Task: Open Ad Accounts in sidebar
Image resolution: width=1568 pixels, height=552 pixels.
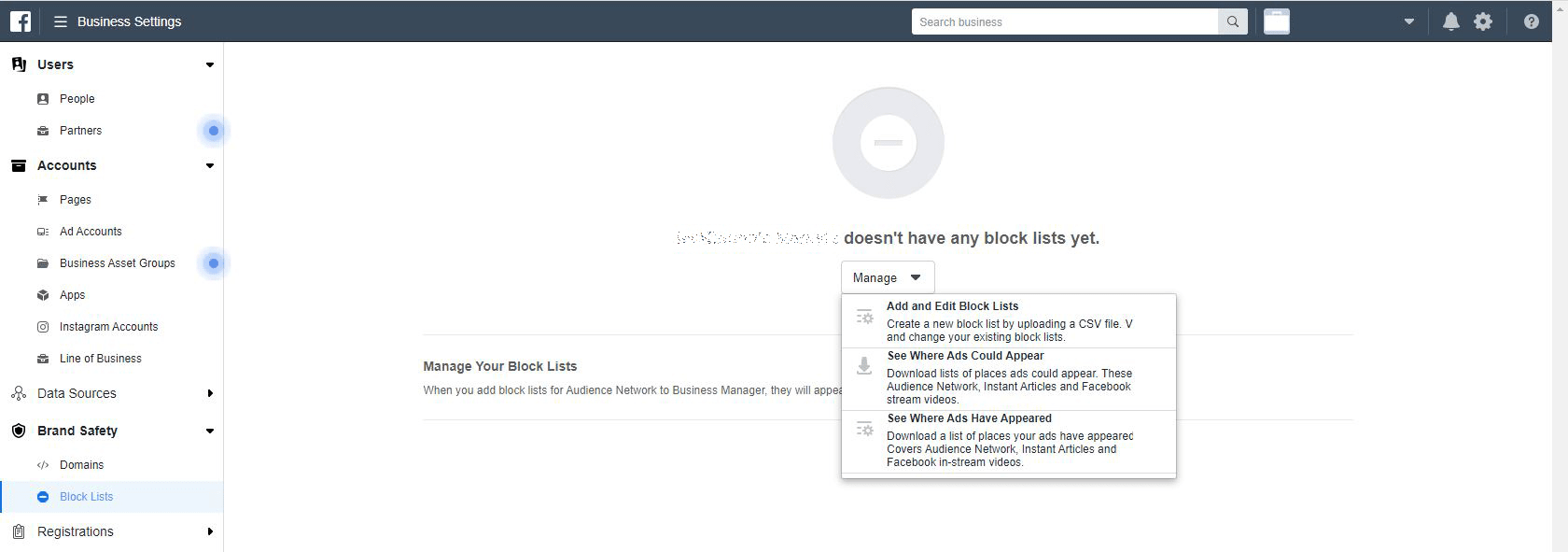Action: (91, 232)
